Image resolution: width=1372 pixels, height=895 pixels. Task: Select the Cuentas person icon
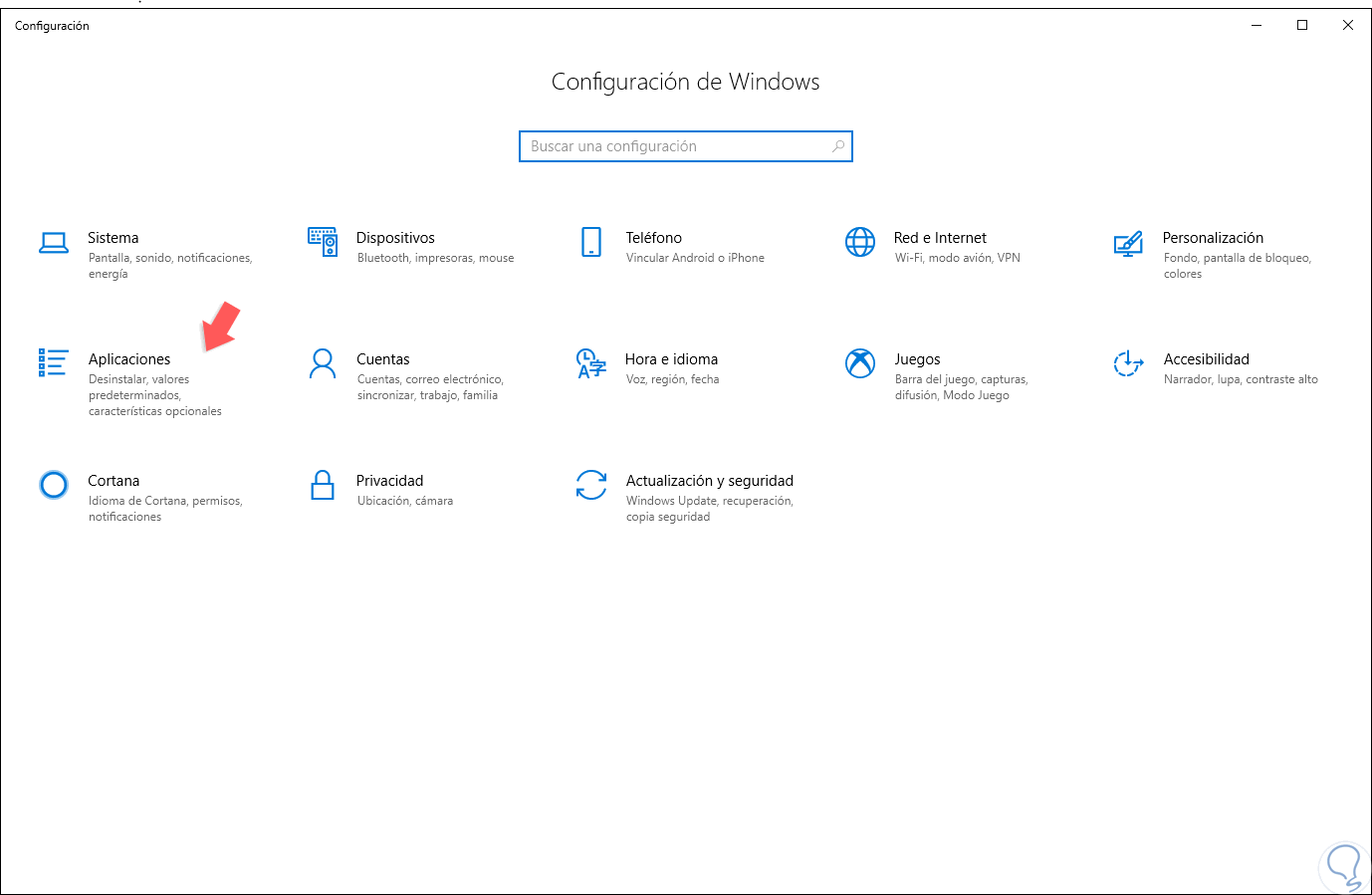pyautogui.click(x=323, y=363)
